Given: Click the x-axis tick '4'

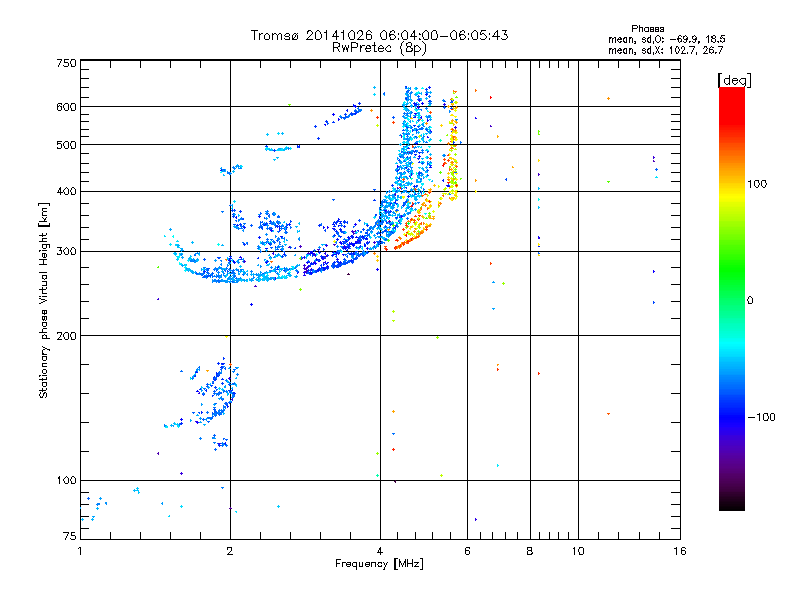Looking at the screenshot, I should coord(380,551).
